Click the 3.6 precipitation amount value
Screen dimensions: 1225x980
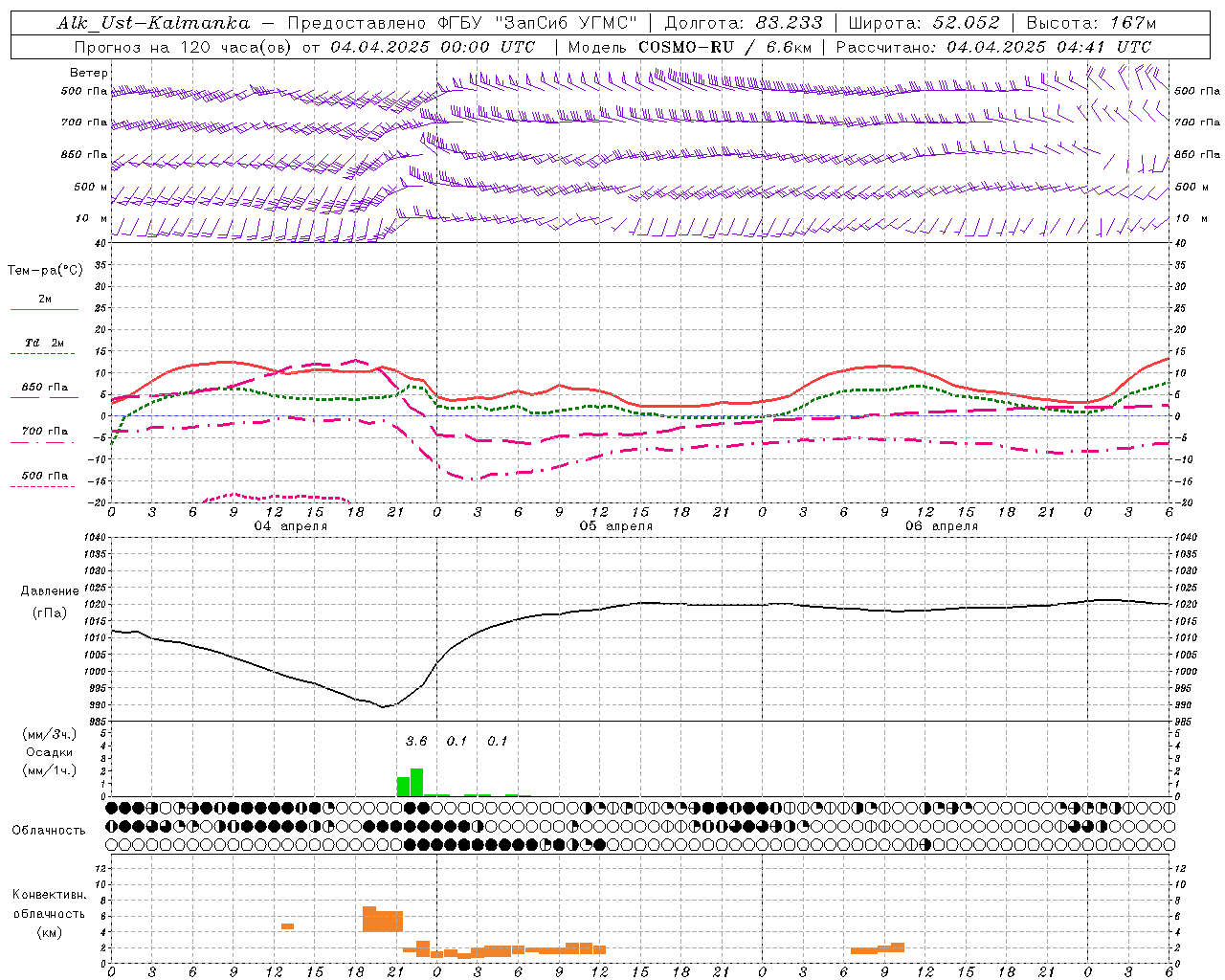[x=416, y=741]
